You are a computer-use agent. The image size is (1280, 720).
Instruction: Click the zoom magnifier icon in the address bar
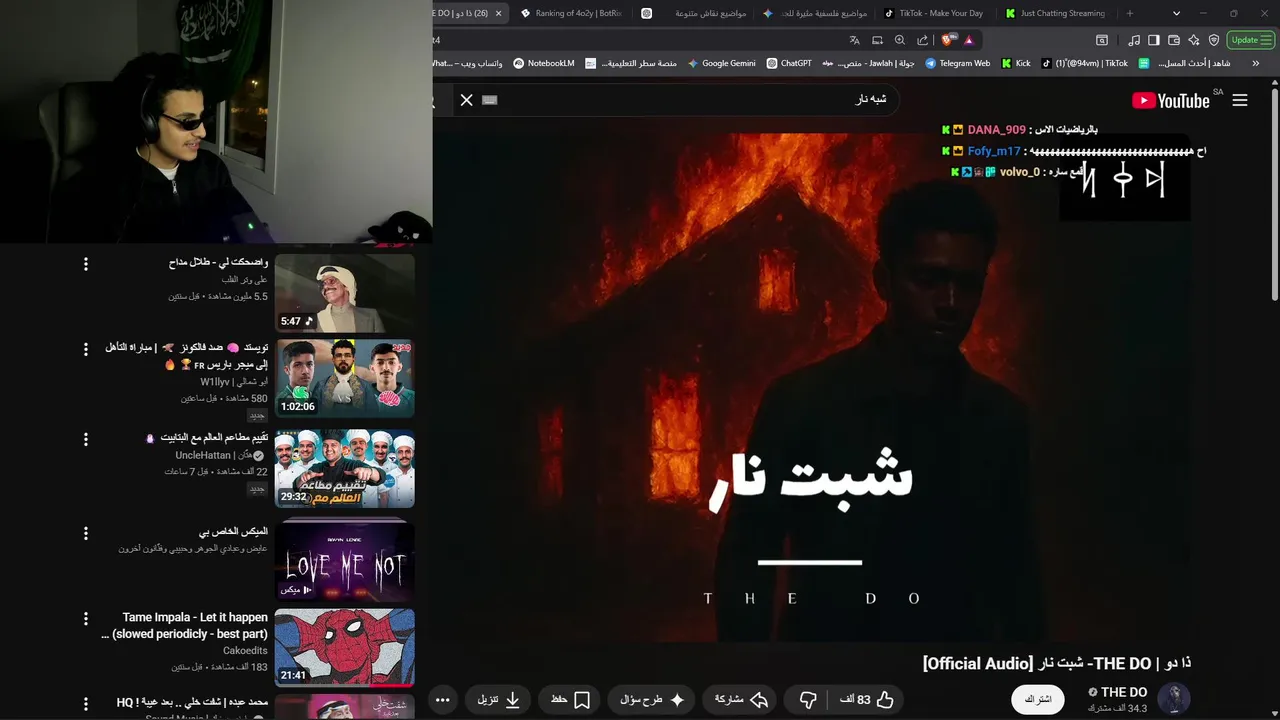point(900,40)
